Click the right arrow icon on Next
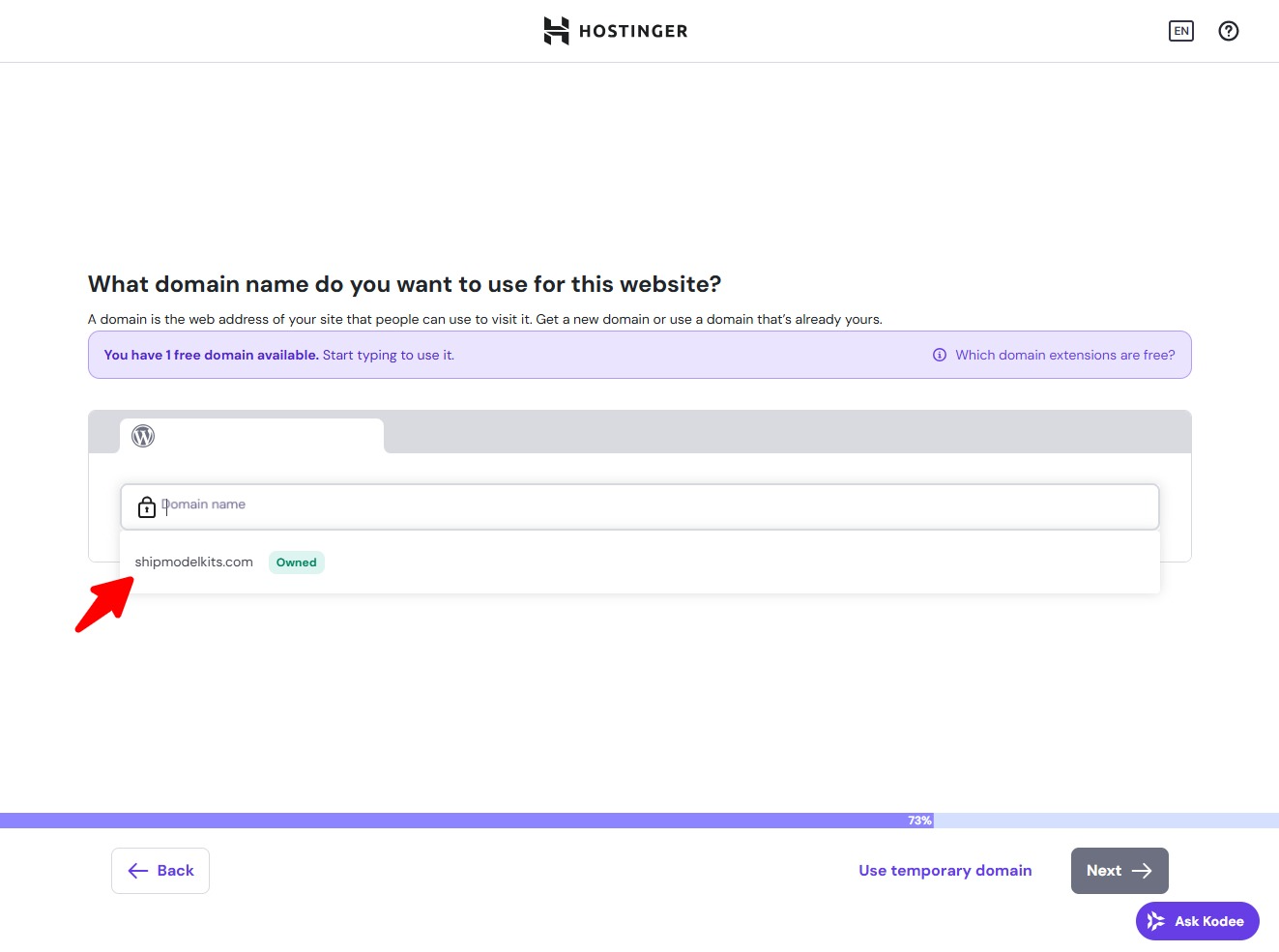Viewport: 1279px width, 952px height. click(1142, 871)
